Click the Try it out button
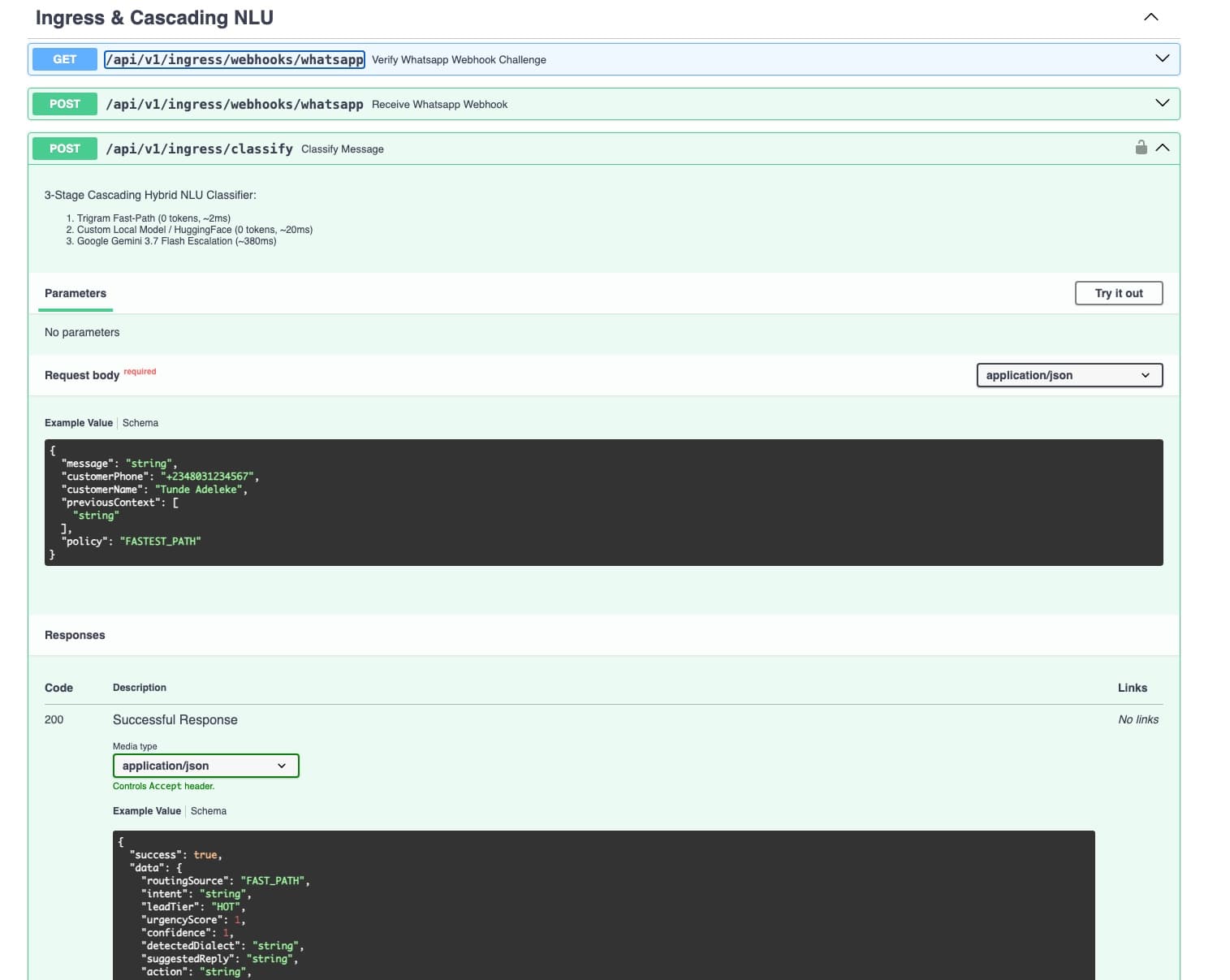1230x980 pixels. tap(1118, 293)
